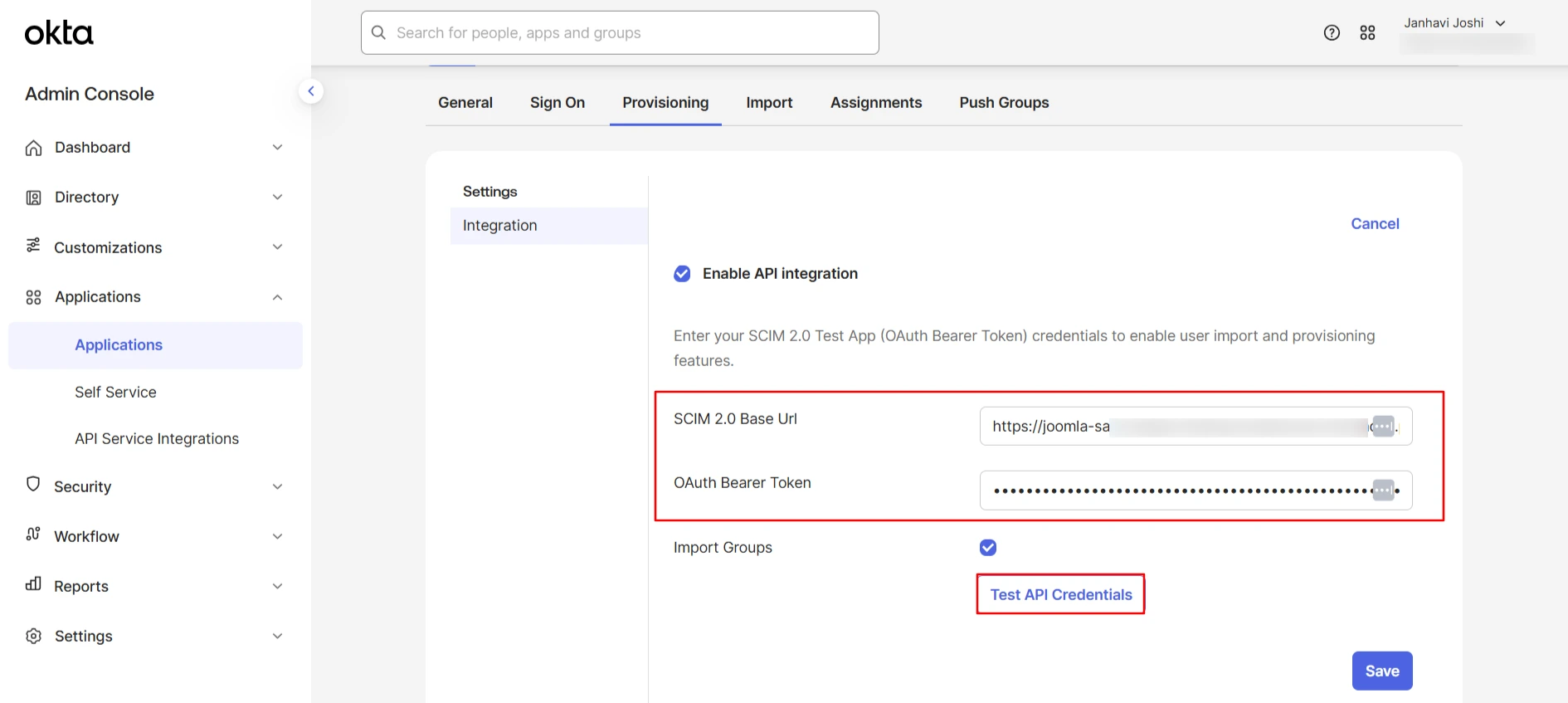
Task: Click the Workflow icon
Action: (x=33, y=535)
